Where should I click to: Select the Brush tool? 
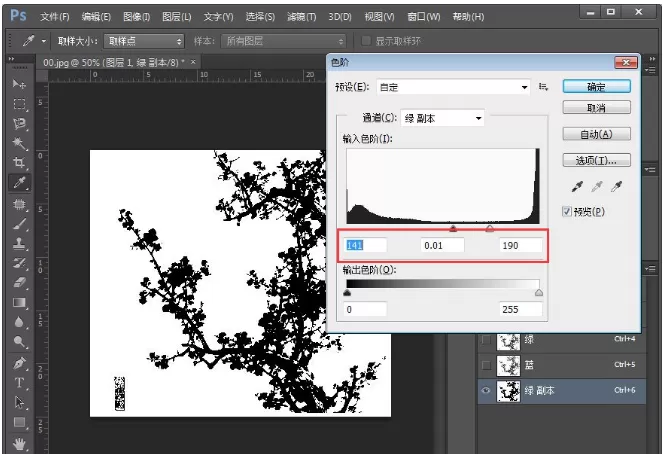coord(19,224)
